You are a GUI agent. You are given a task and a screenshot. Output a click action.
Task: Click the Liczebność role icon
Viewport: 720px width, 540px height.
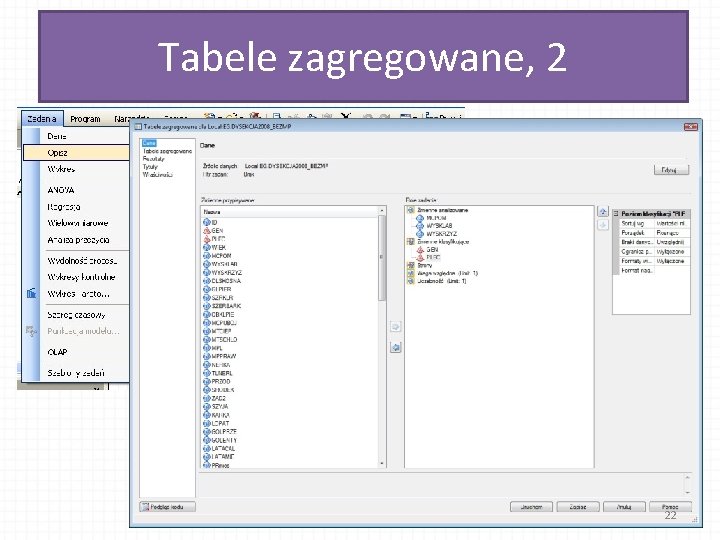point(411,281)
